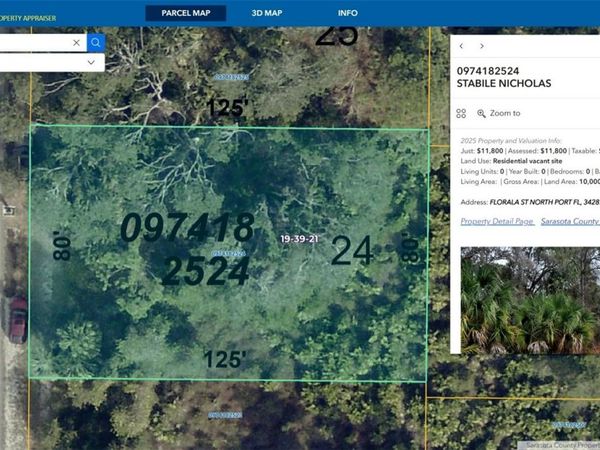Screen dimensions: 600x450
Task: Clear the search box with the X
Action: 77,43
